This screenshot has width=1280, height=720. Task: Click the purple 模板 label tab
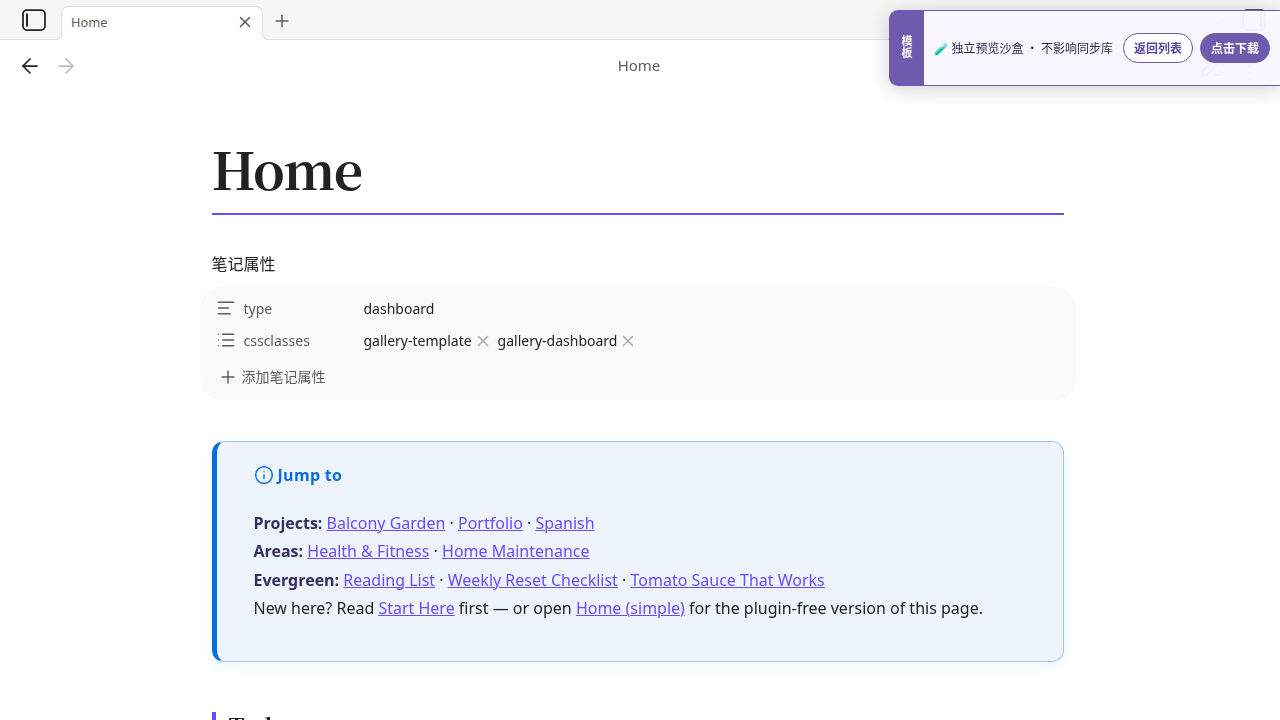tap(906, 48)
